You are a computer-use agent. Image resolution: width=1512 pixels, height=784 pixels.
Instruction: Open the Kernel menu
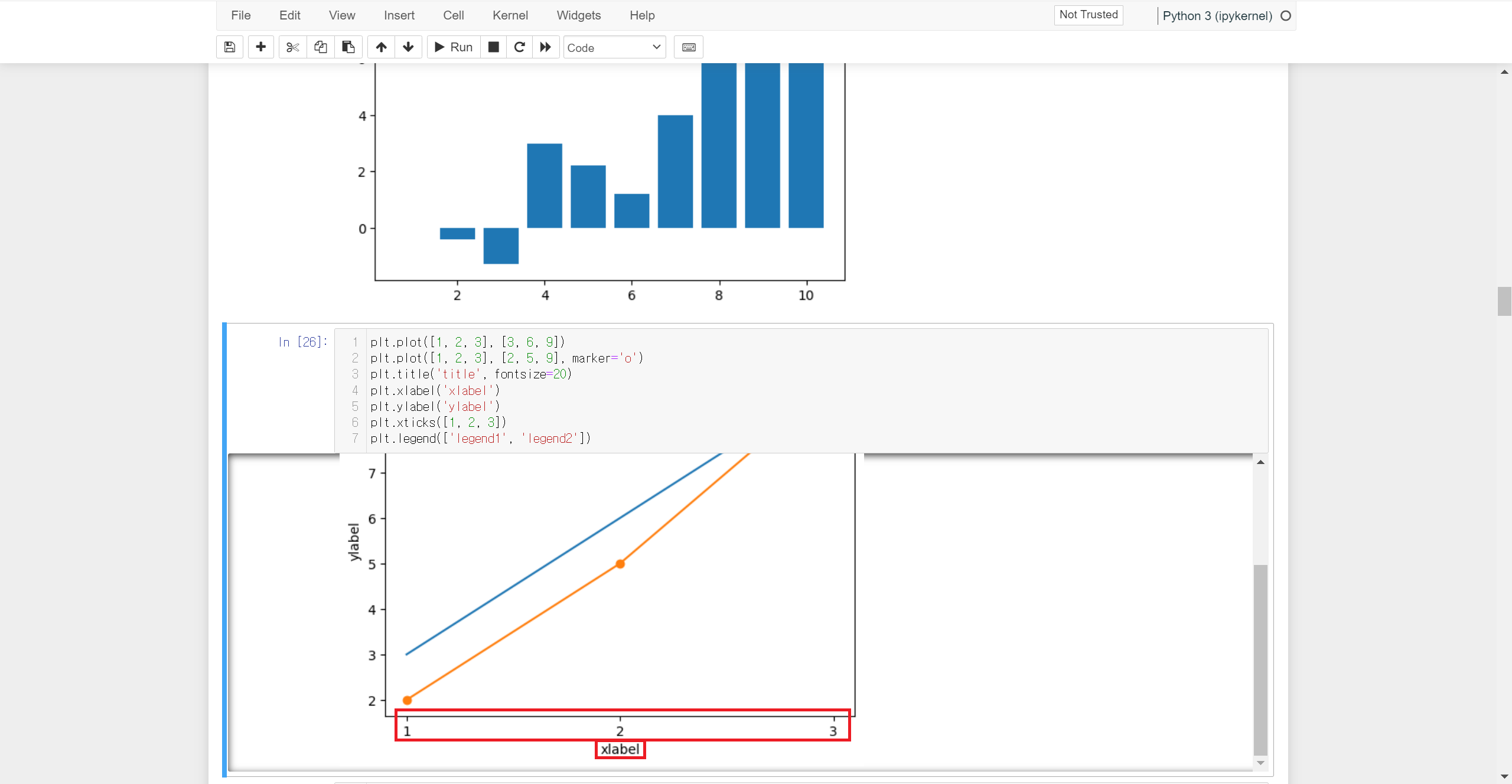510,15
